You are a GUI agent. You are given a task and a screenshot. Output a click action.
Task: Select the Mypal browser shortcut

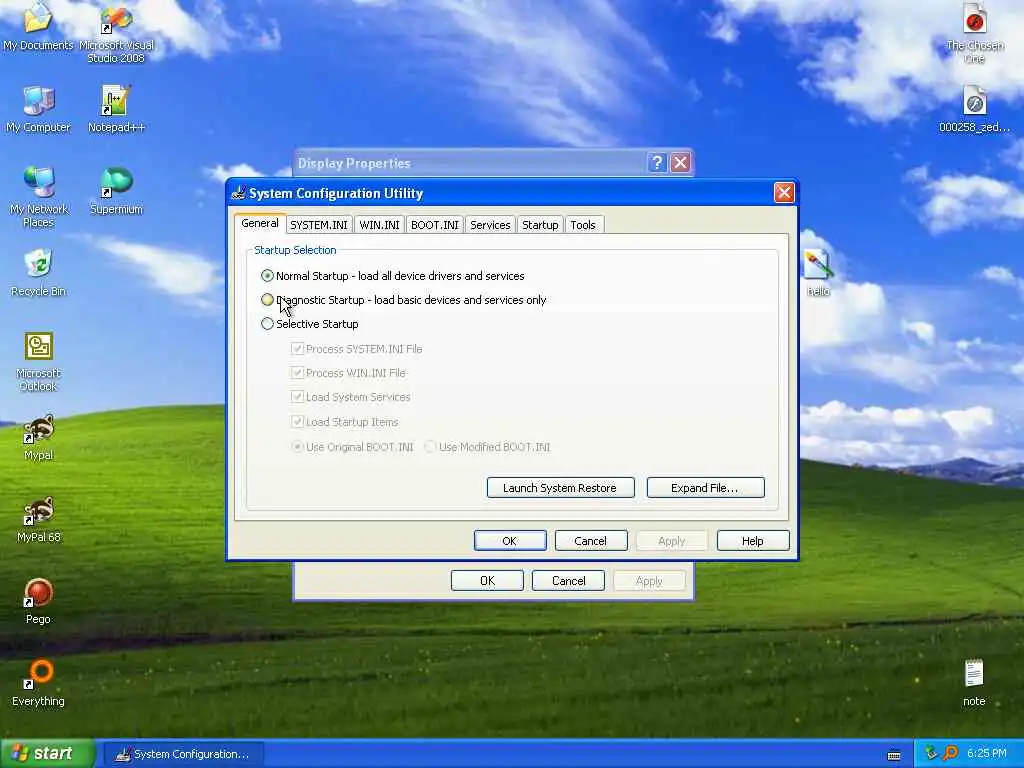(x=38, y=437)
